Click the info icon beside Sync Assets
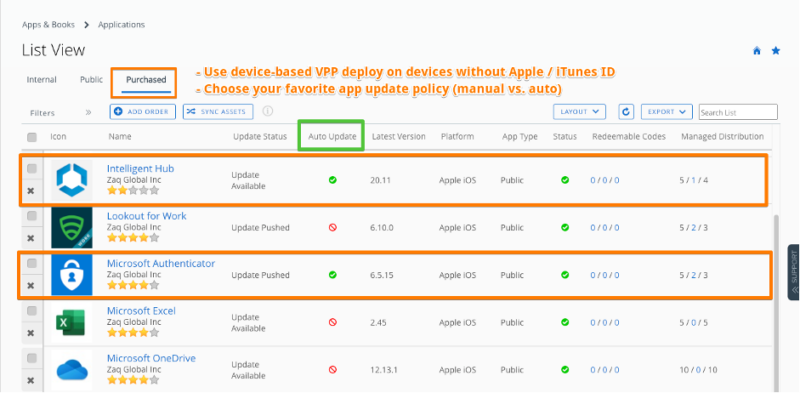Viewport: 800px width, 393px height. click(x=267, y=111)
